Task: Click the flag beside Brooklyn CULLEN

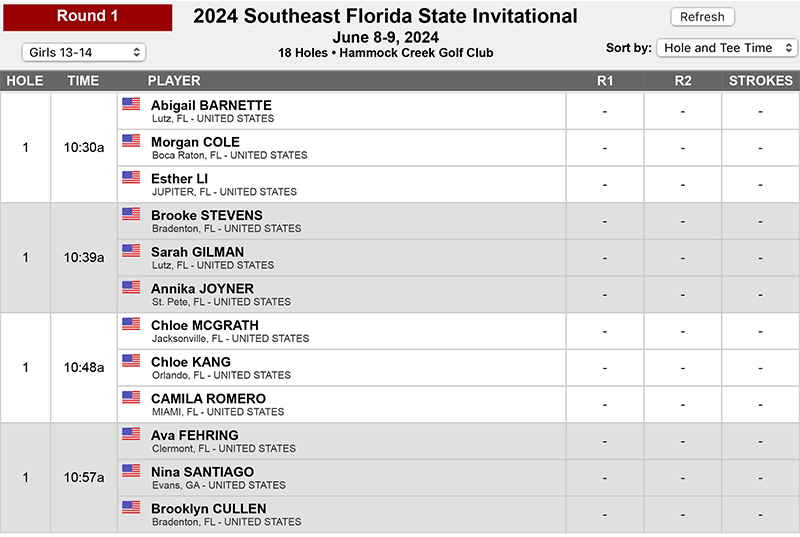Action: coord(131,507)
